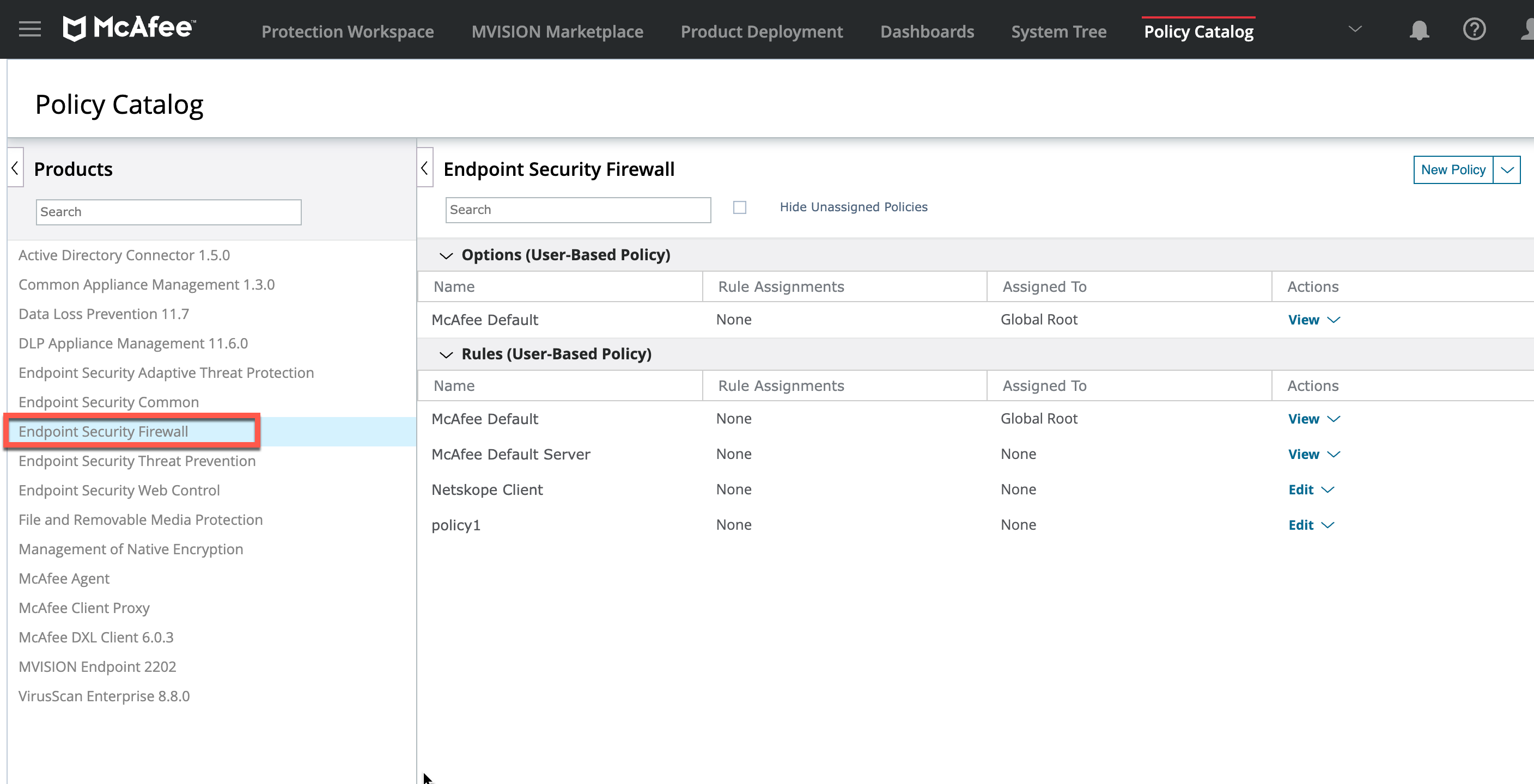Collapse the Options (User-Based Policy) section
Screen dimensions: 1534x784
(446, 256)
